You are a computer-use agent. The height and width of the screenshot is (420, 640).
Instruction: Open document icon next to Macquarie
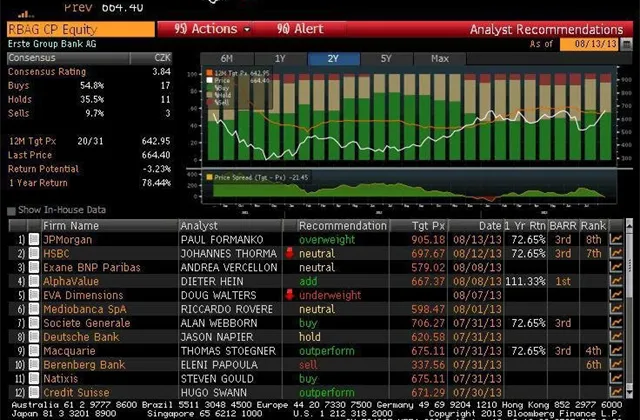tap(34, 350)
